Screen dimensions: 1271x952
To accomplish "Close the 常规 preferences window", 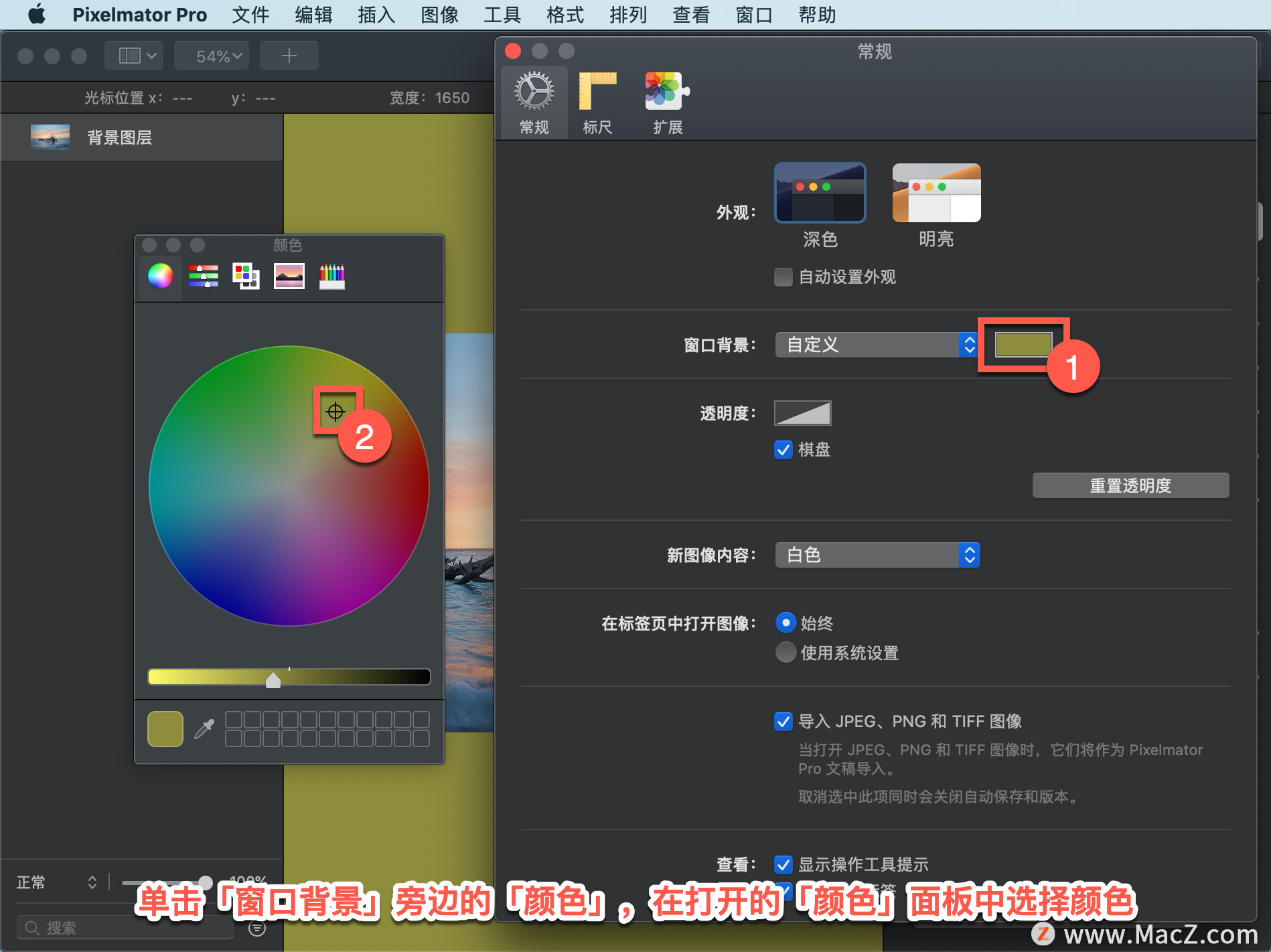I will pyautogui.click(x=513, y=51).
